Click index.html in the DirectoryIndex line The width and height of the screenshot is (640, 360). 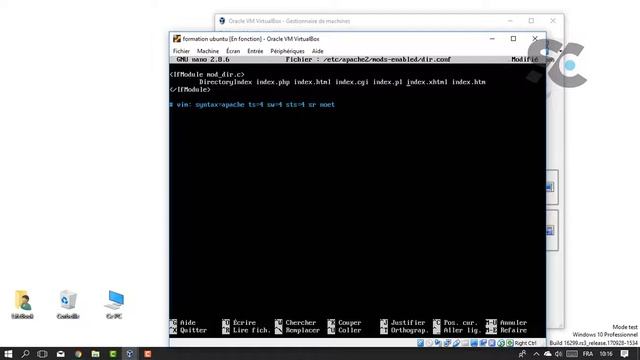coord(312,82)
